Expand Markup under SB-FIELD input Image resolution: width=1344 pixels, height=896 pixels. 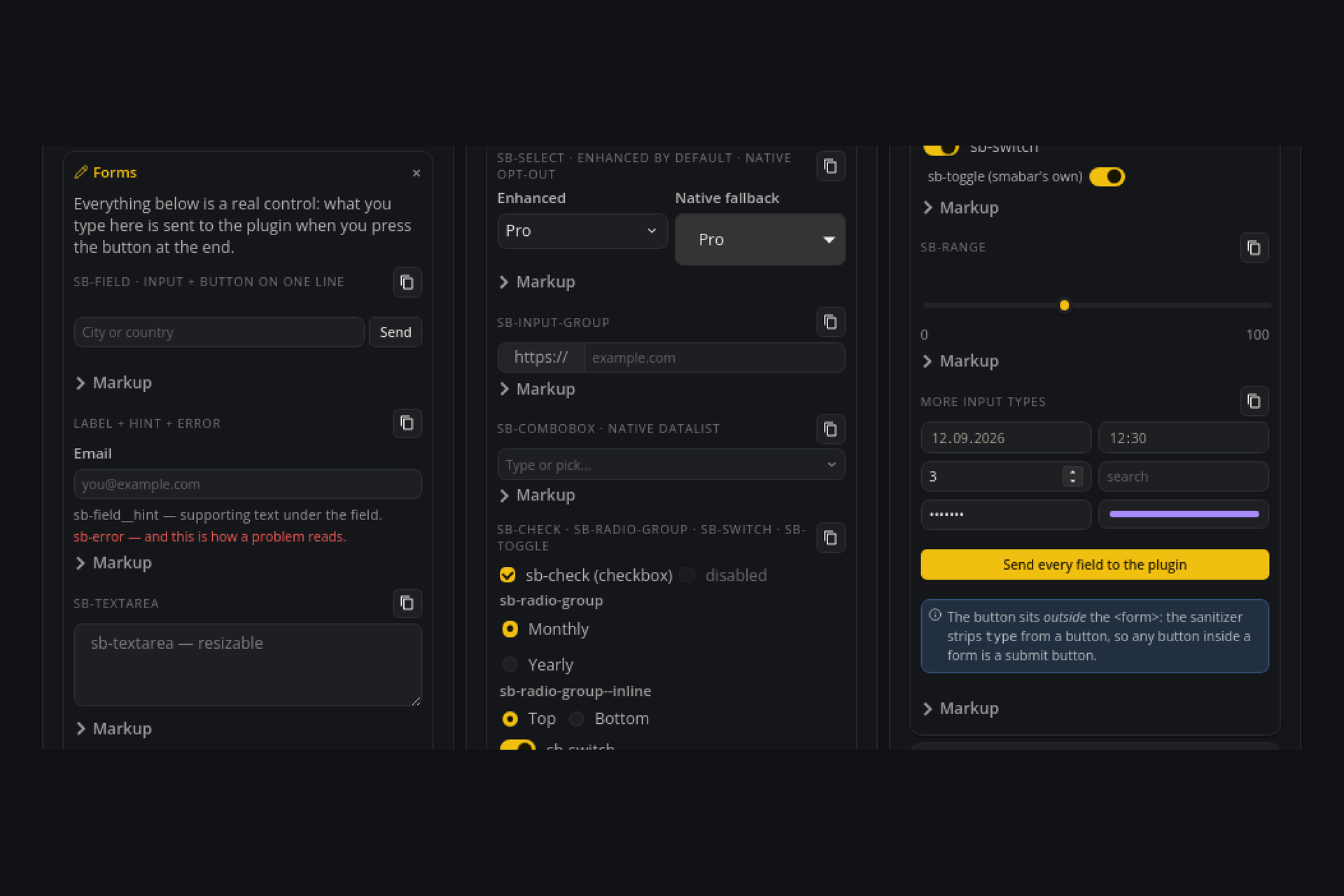113,383
